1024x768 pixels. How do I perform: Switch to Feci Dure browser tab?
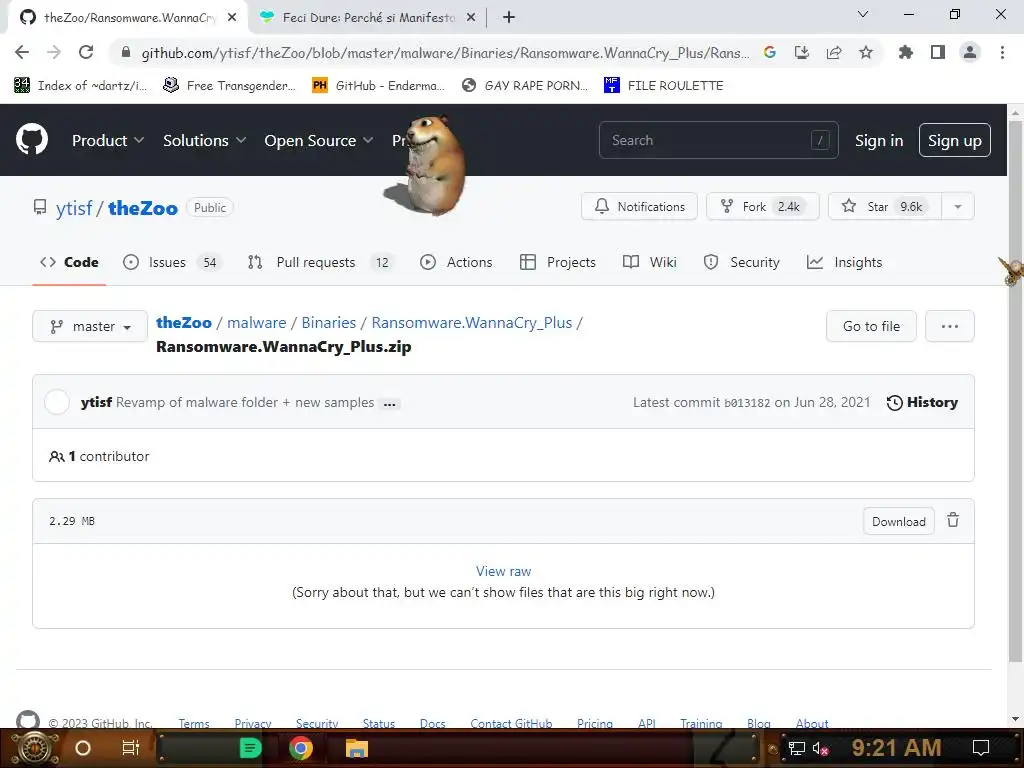(367, 18)
